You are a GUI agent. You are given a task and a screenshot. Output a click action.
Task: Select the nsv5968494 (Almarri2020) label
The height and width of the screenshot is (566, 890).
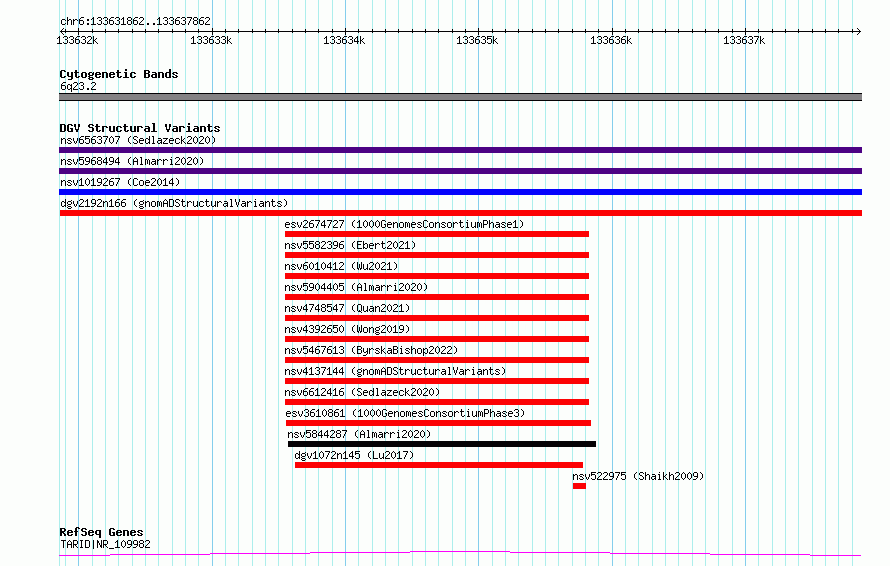(x=132, y=161)
